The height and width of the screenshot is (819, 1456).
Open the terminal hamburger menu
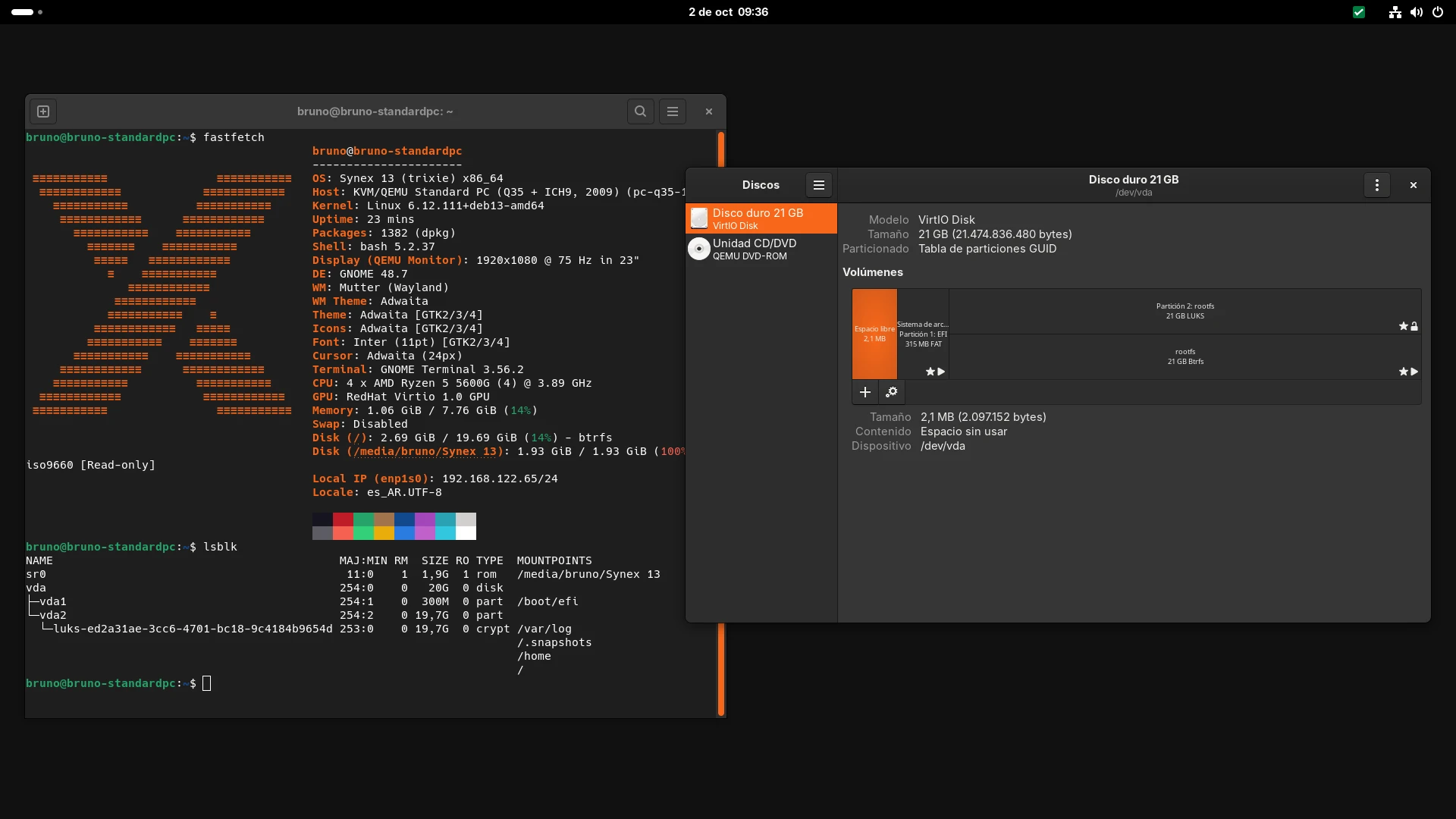[x=672, y=111]
